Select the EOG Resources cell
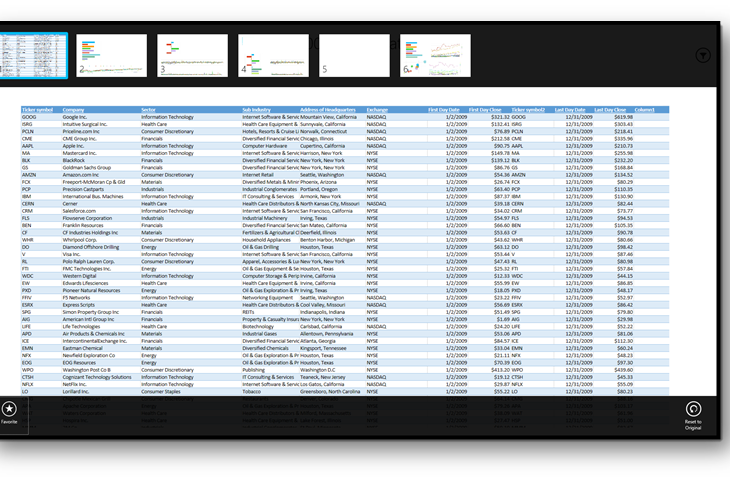Screen dimensions: 730x487 (x=79, y=362)
